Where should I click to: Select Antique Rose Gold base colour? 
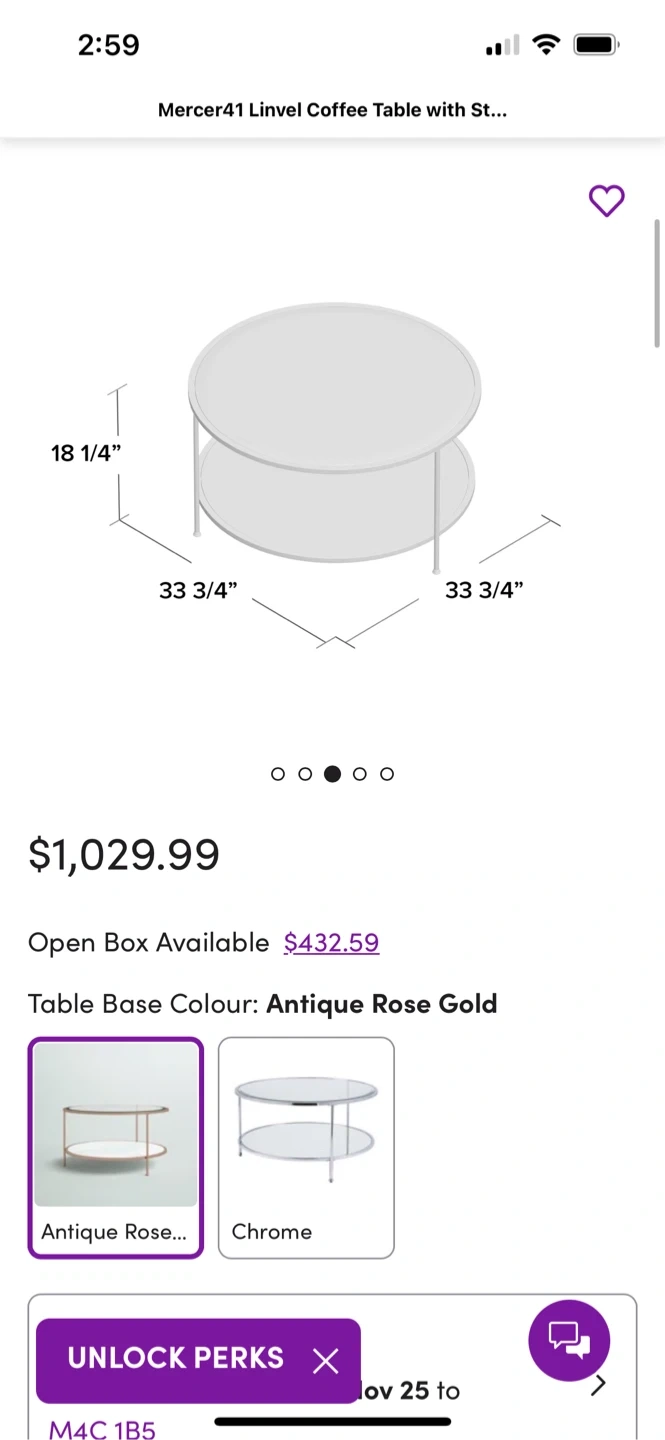(x=116, y=1147)
